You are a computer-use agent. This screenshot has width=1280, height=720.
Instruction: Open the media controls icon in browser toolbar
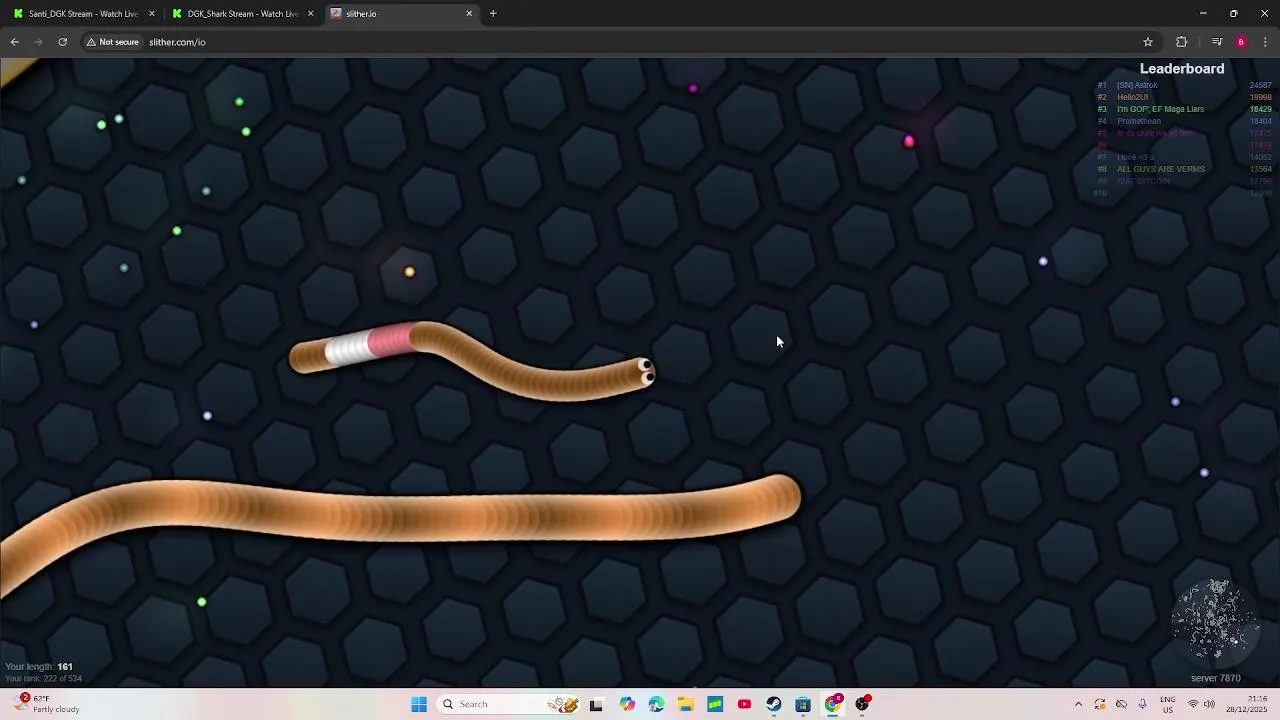(1217, 42)
